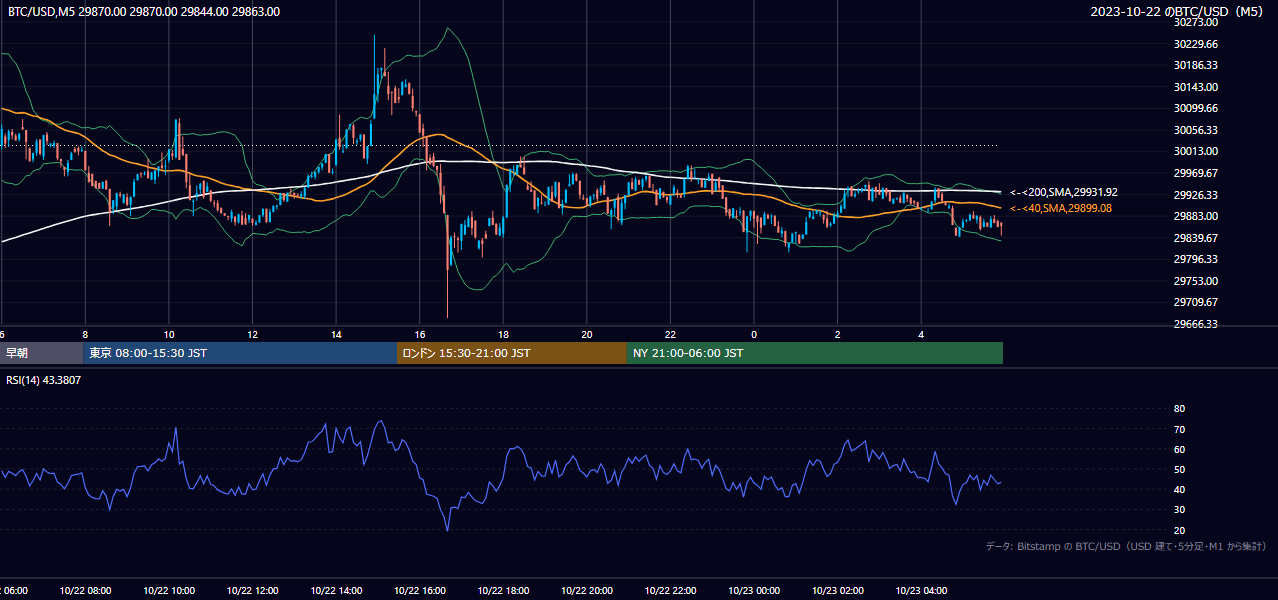The image size is (1278, 600).
Task: Click price axis label 30013.00
Action: (1196, 151)
